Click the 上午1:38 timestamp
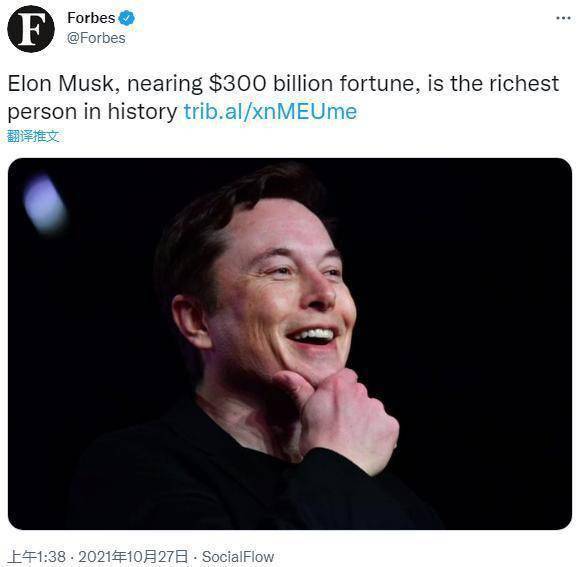583x567 pixels. tap(36, 557)
